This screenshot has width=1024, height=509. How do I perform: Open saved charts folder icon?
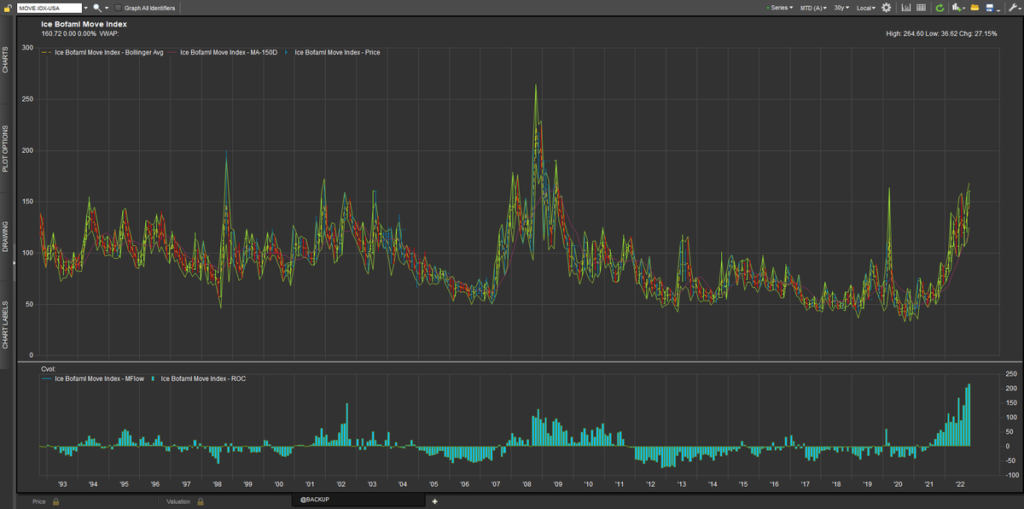pyautogui.click(x=975, y=8)
